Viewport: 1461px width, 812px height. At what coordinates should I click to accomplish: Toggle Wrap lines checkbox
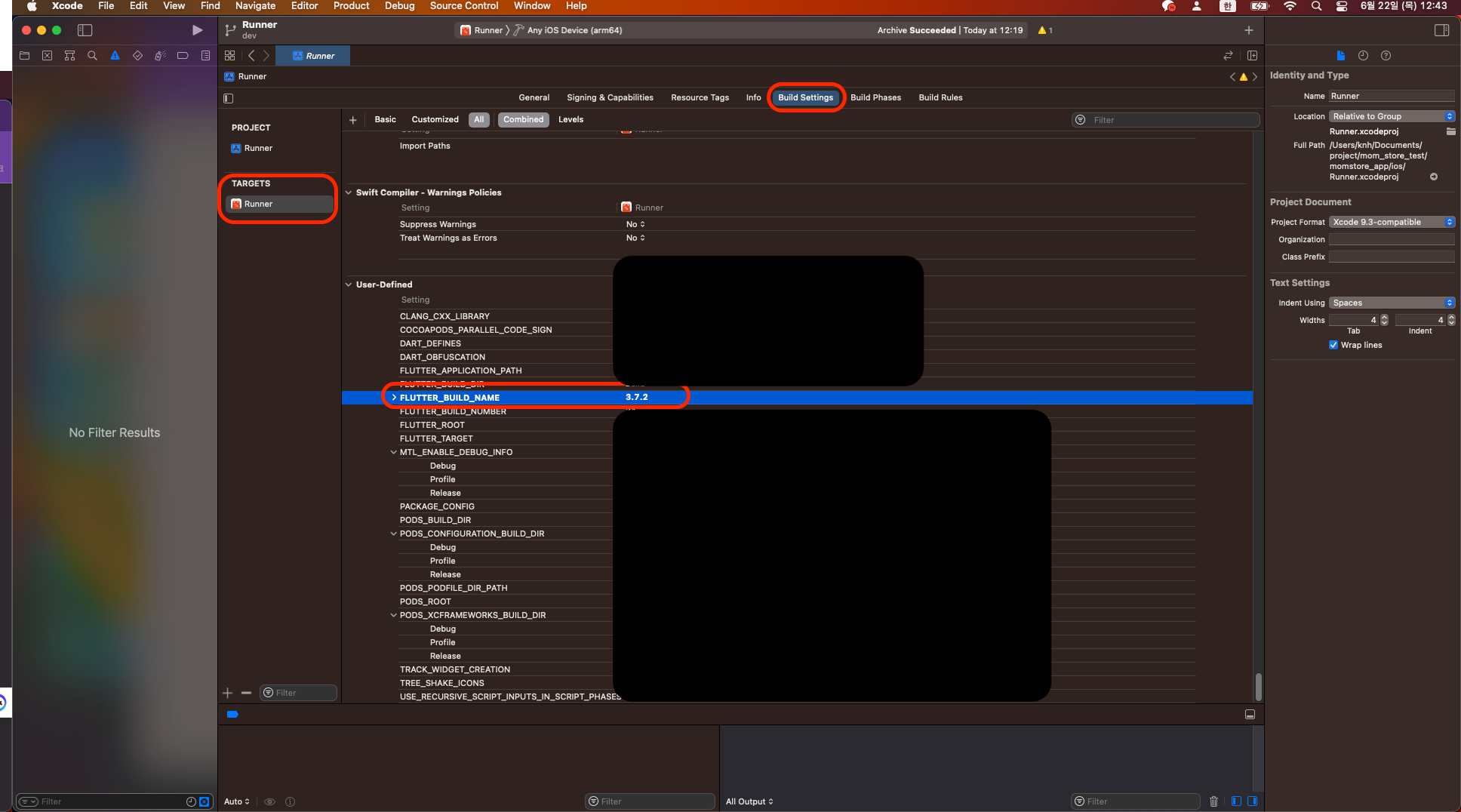click(x=1333, y=345)
